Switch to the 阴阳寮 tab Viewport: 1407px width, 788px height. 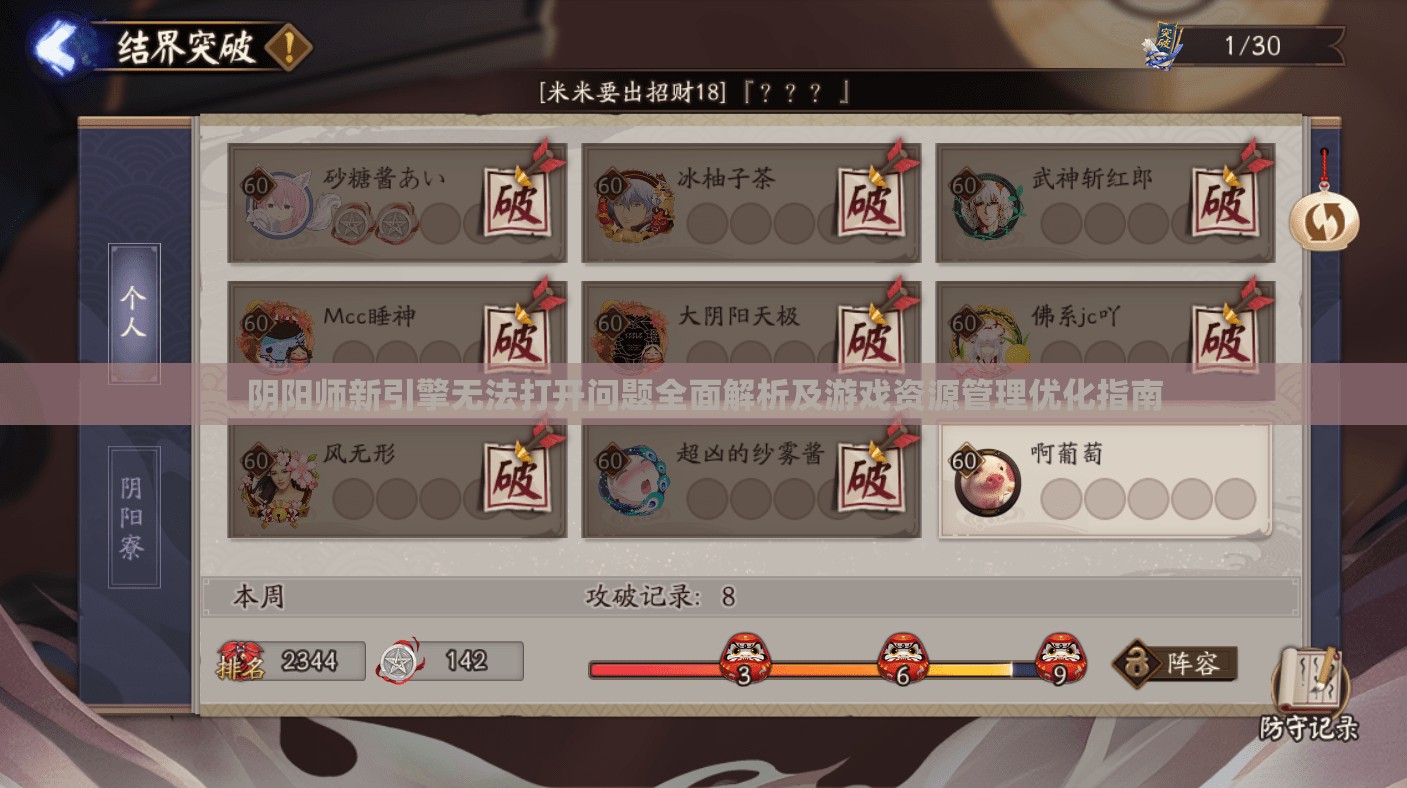(134, 517)
